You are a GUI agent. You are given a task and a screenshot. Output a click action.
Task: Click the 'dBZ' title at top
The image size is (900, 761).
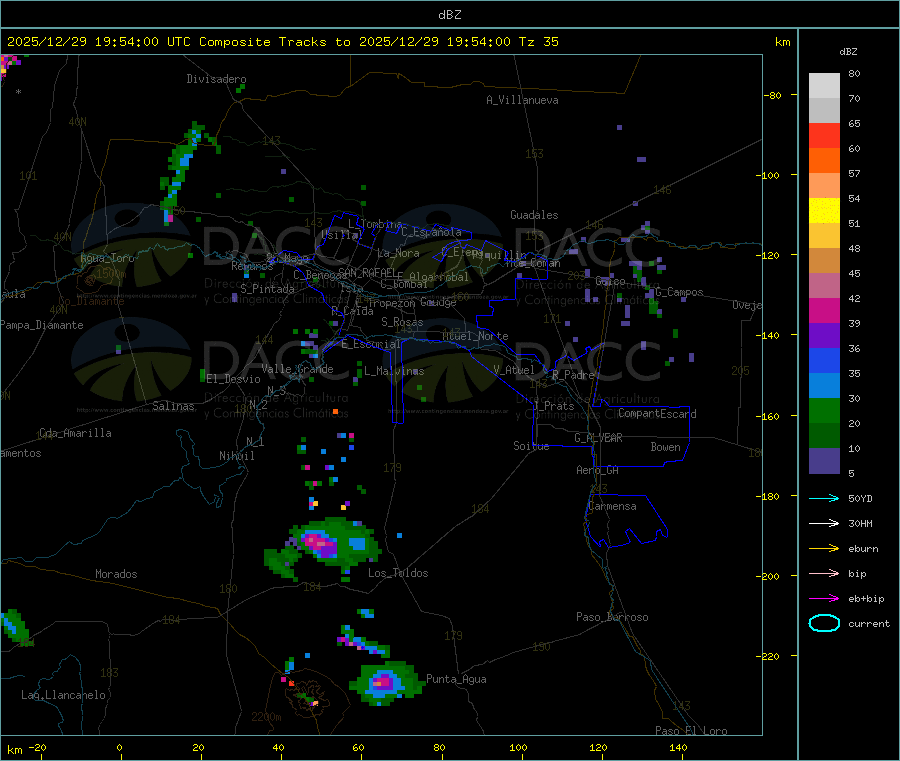(x=449, y=15)
